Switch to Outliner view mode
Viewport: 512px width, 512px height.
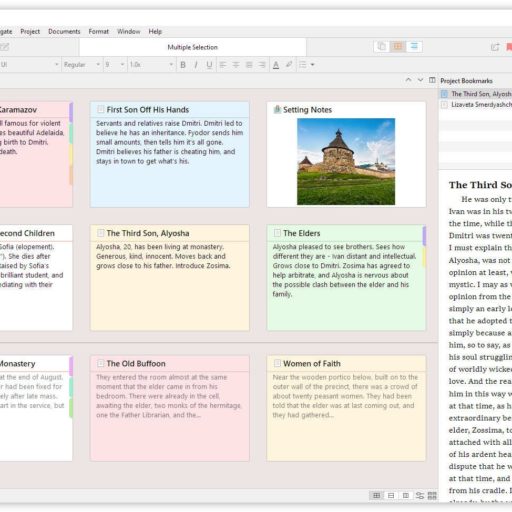pos(414,46)
